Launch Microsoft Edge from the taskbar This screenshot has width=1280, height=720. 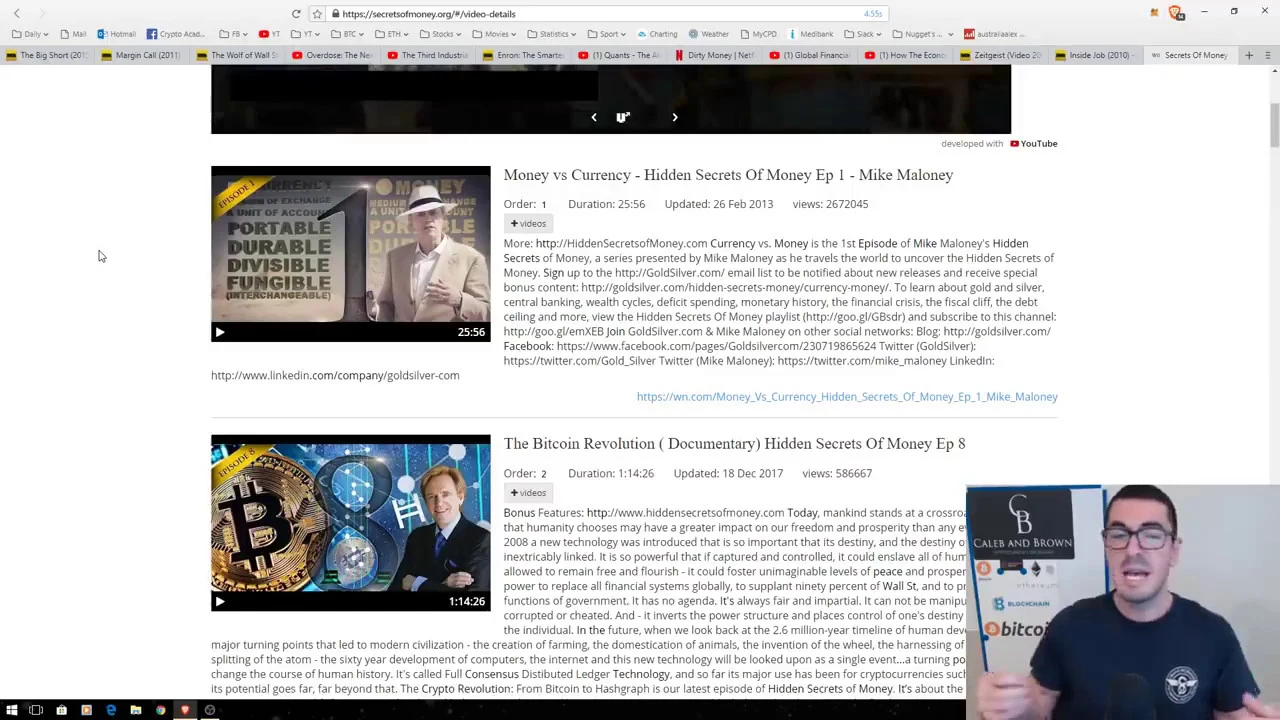111,710
